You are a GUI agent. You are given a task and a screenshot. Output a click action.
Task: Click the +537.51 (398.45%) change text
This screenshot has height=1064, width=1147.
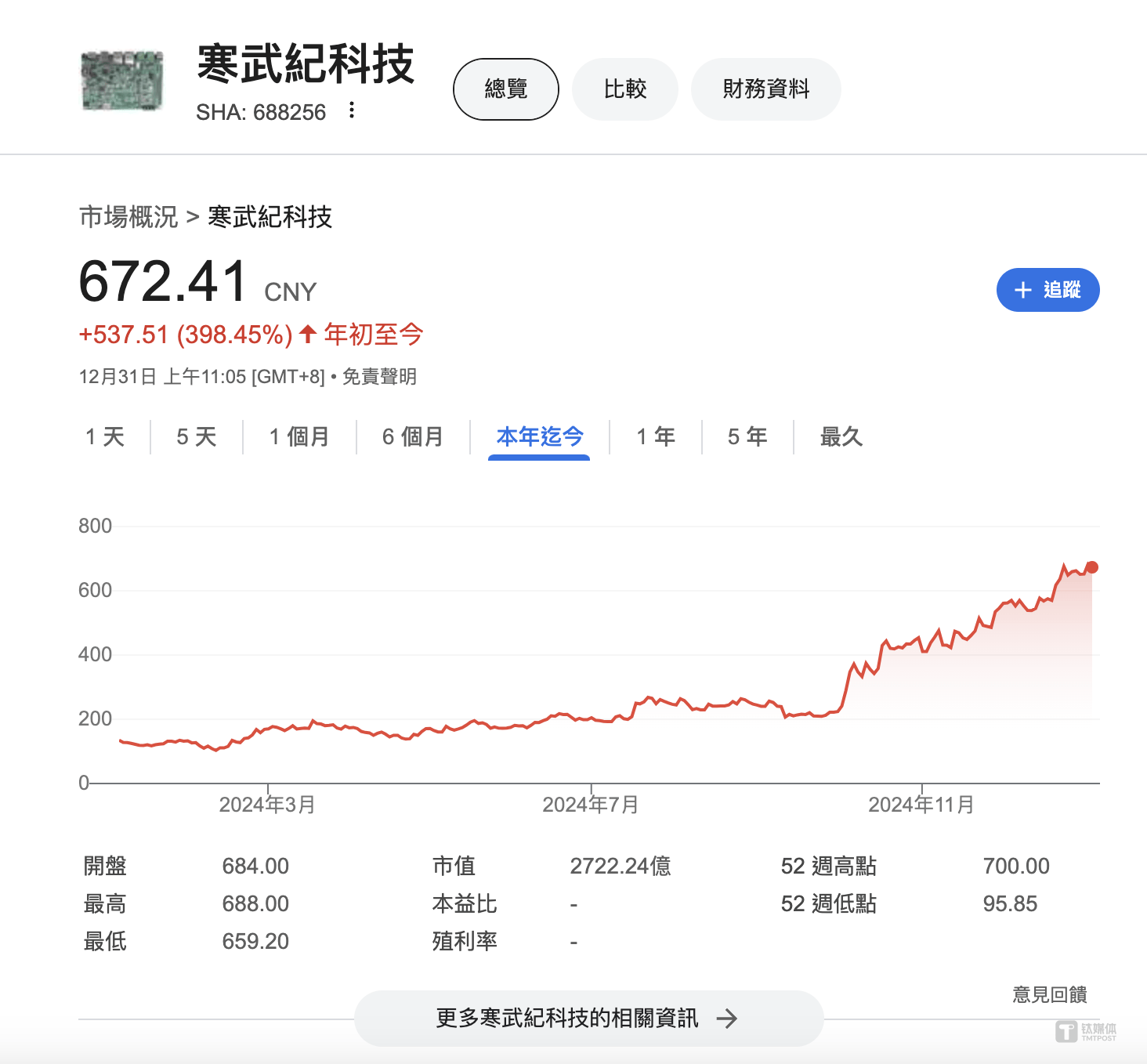point(186,335)
